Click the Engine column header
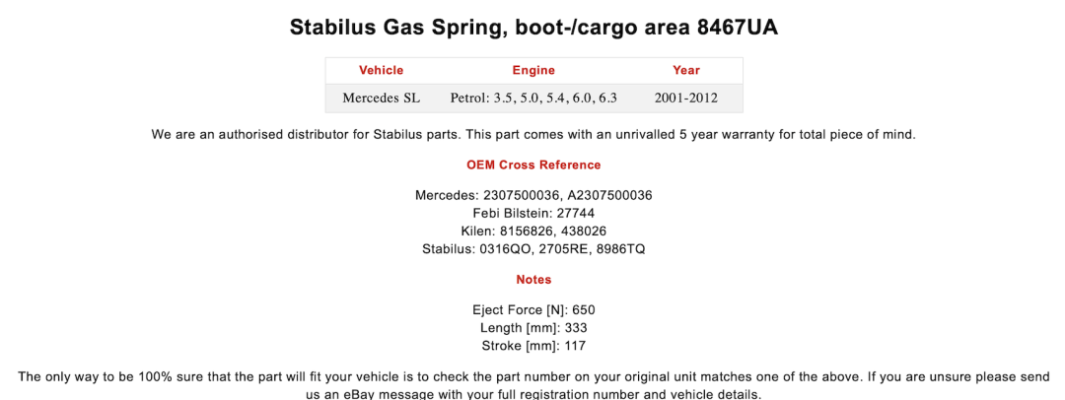 tap(533, 71)
